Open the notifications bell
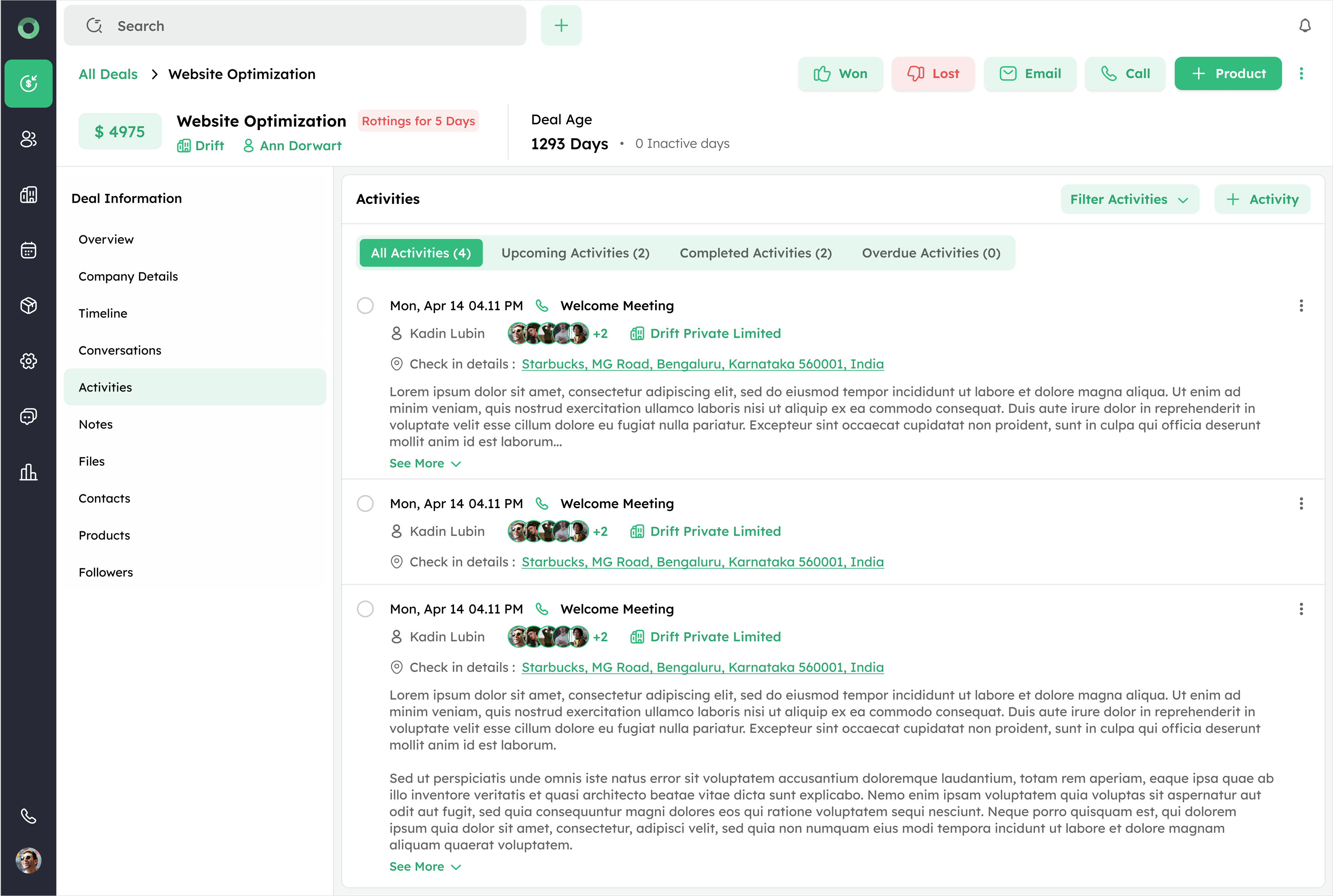 1305,26
